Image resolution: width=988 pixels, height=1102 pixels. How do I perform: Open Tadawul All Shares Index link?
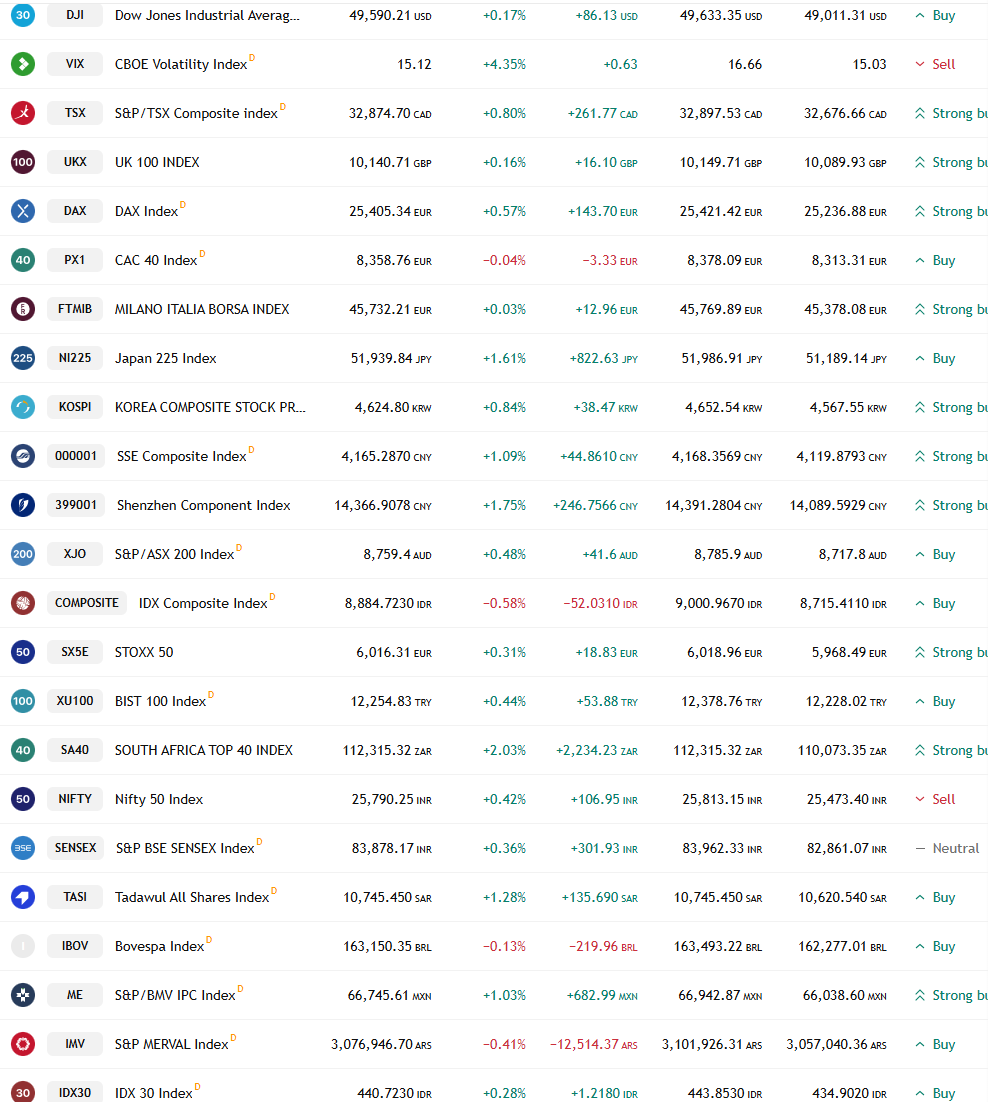(x=193, y=897)
